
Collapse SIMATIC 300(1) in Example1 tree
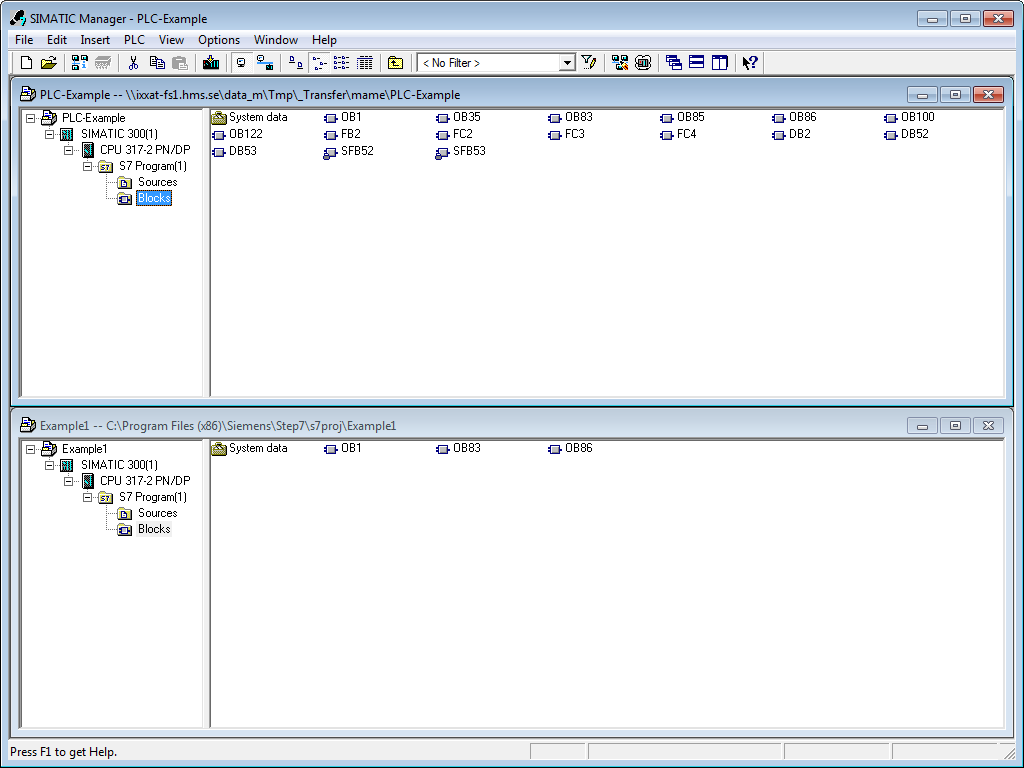[50, 466]
